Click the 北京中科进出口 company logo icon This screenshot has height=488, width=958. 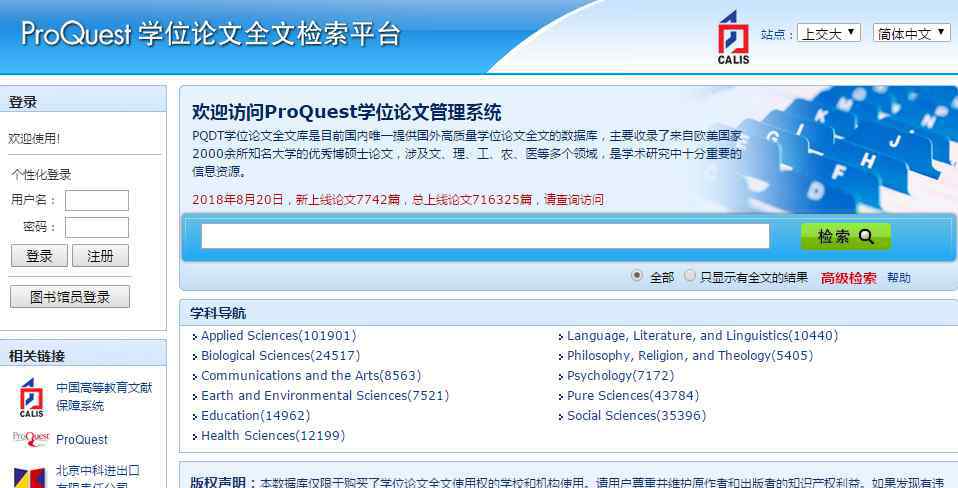[x=30, y=477]
